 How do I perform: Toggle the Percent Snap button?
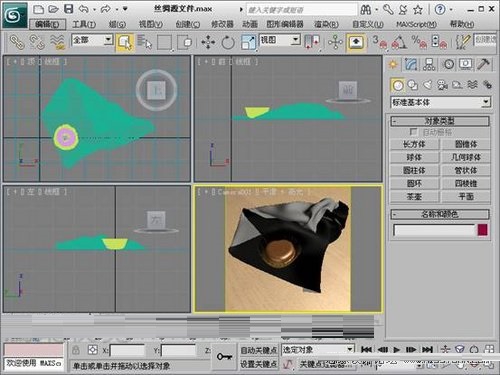click(x=419, y=42)
